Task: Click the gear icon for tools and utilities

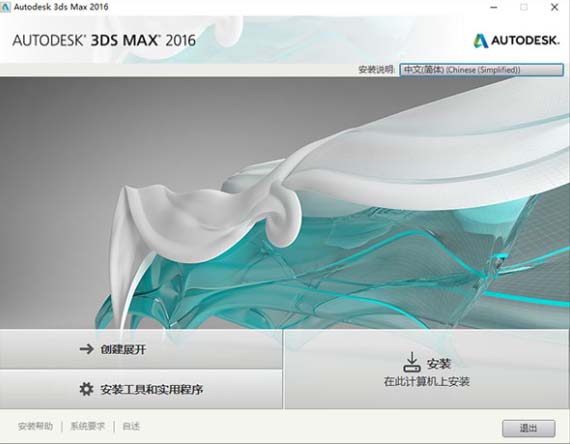Action: pyautogui.click(x=87, y=389)
